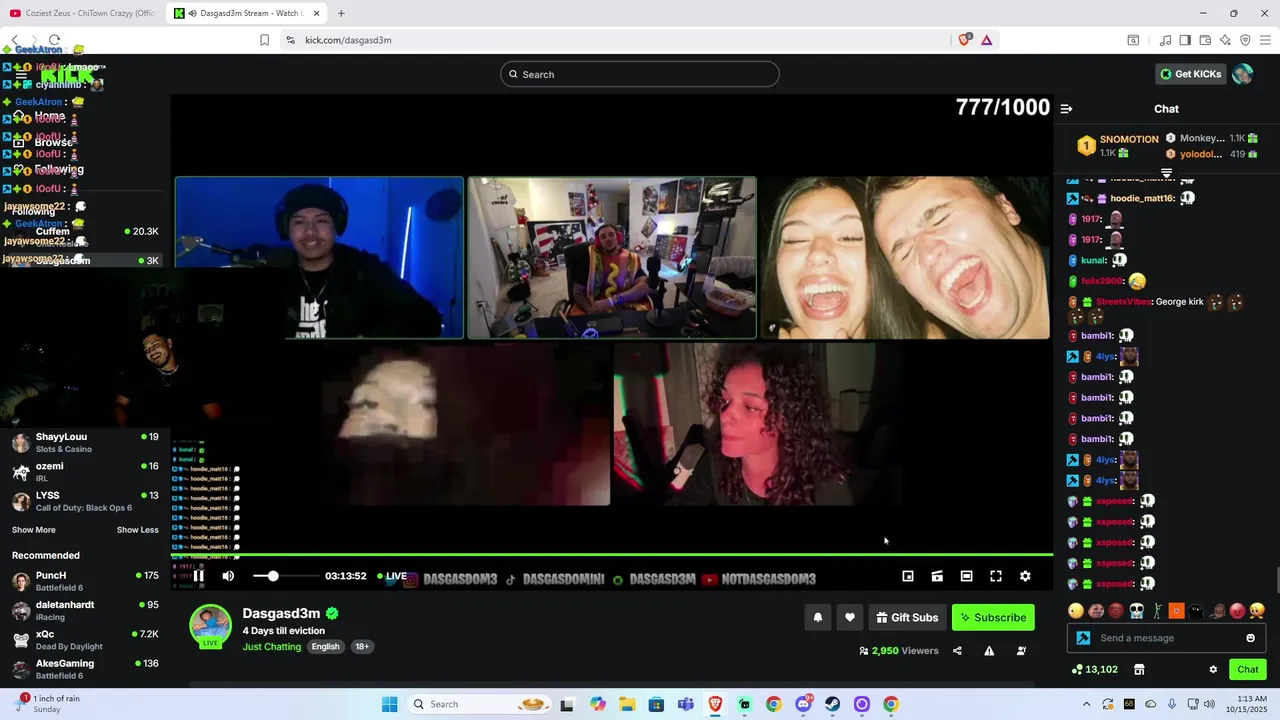Enter fullscreen mode in the player
Image resolution: width=1280 pixels, height=720 pixels.
pos(996,576)
